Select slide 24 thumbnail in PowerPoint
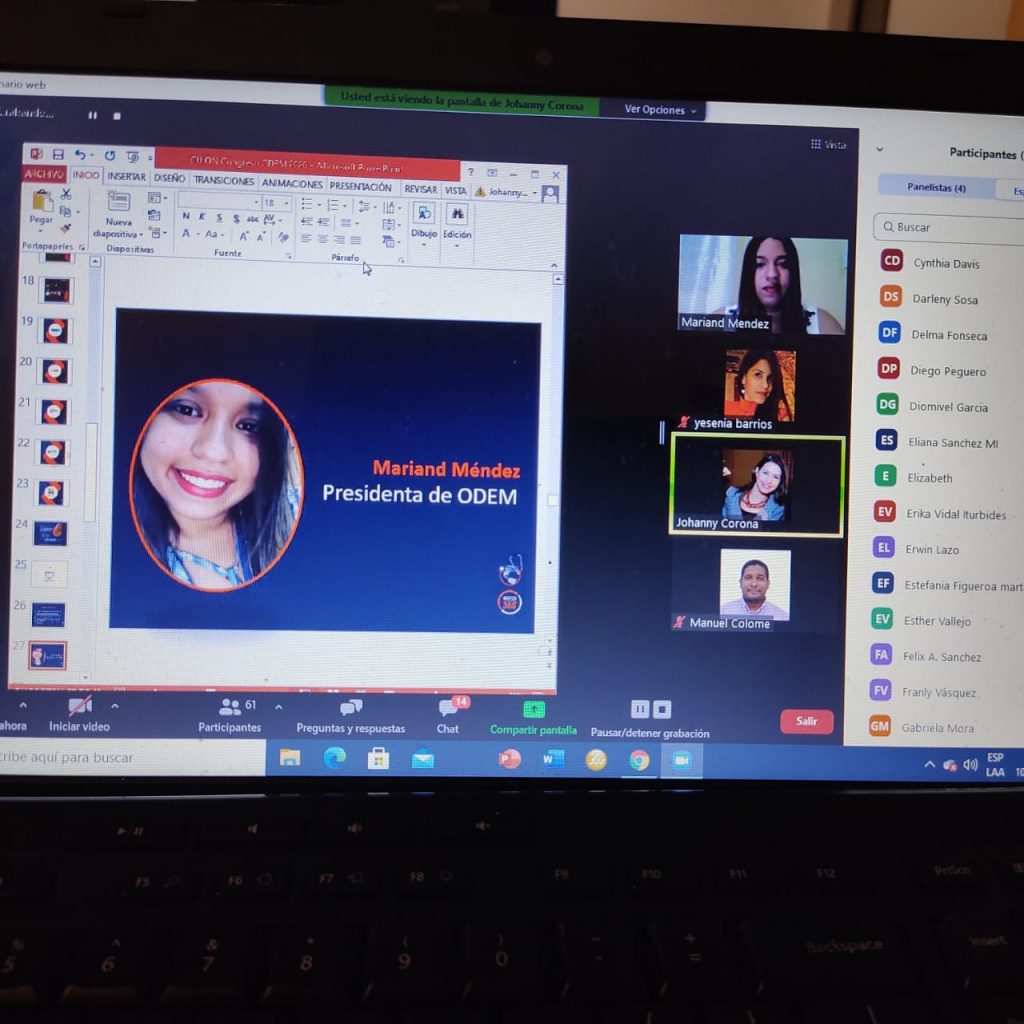1024x1024 pixels. point(50,533)
